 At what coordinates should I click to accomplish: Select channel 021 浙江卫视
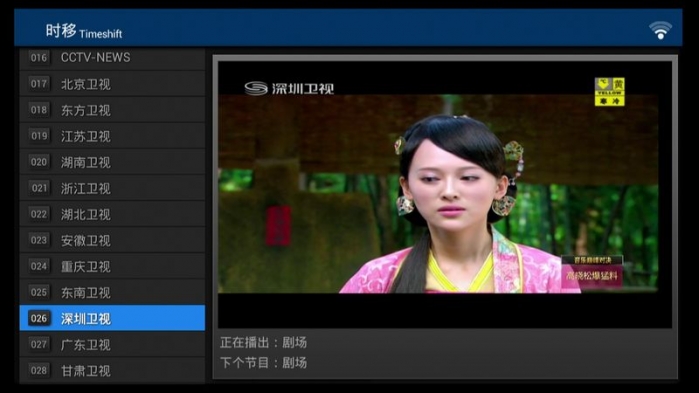click(x=112, y=188)
